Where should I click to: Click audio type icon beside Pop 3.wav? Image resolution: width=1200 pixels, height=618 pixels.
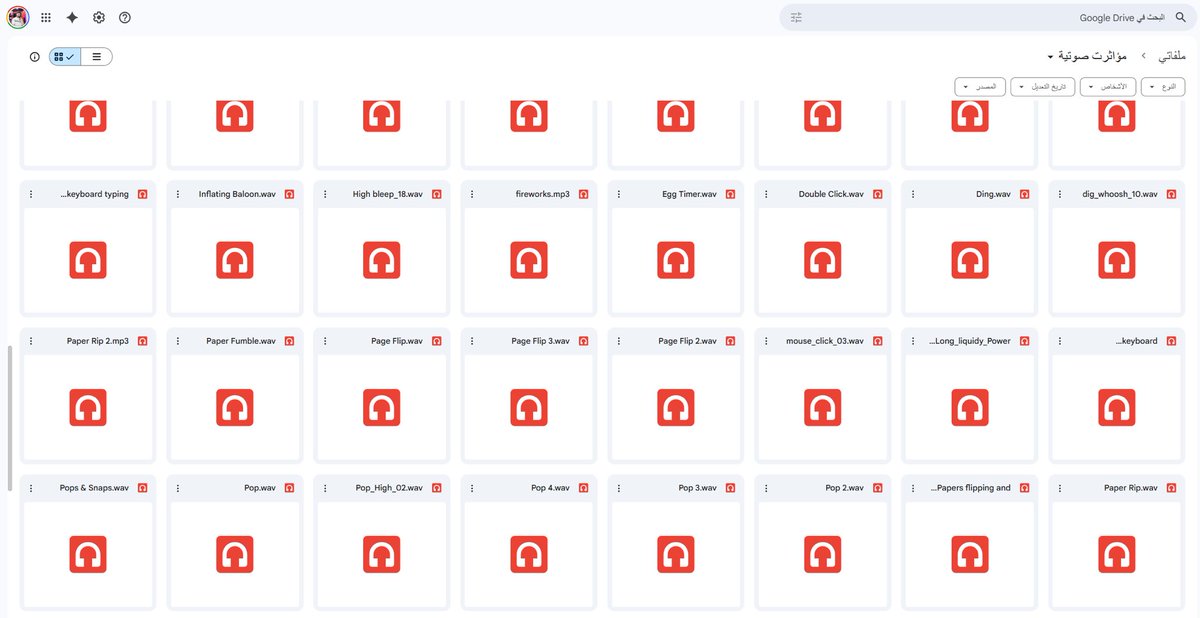tap(730, 488)
